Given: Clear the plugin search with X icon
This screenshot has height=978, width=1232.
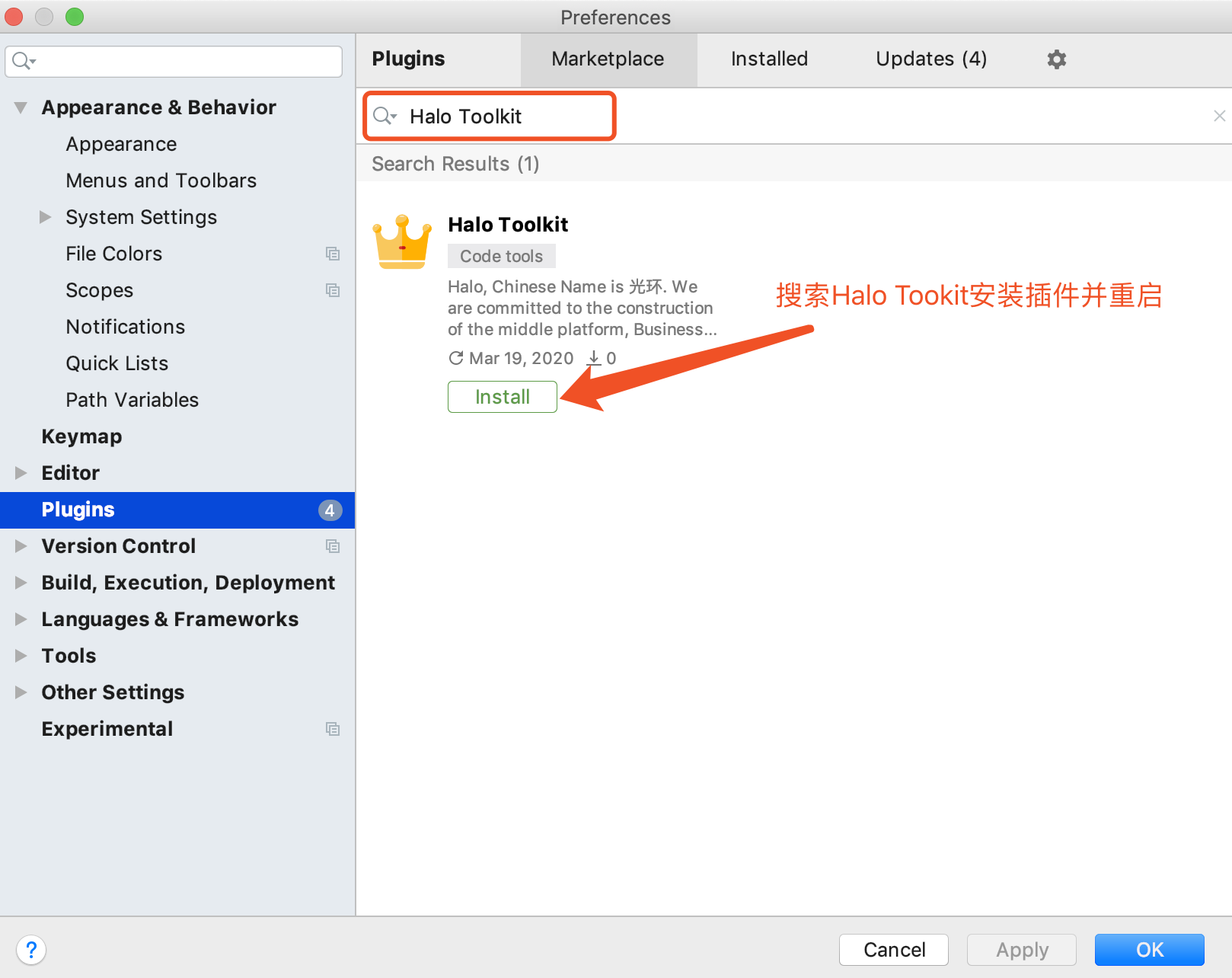Looking at the screenshot, I should click(1219, 116).
